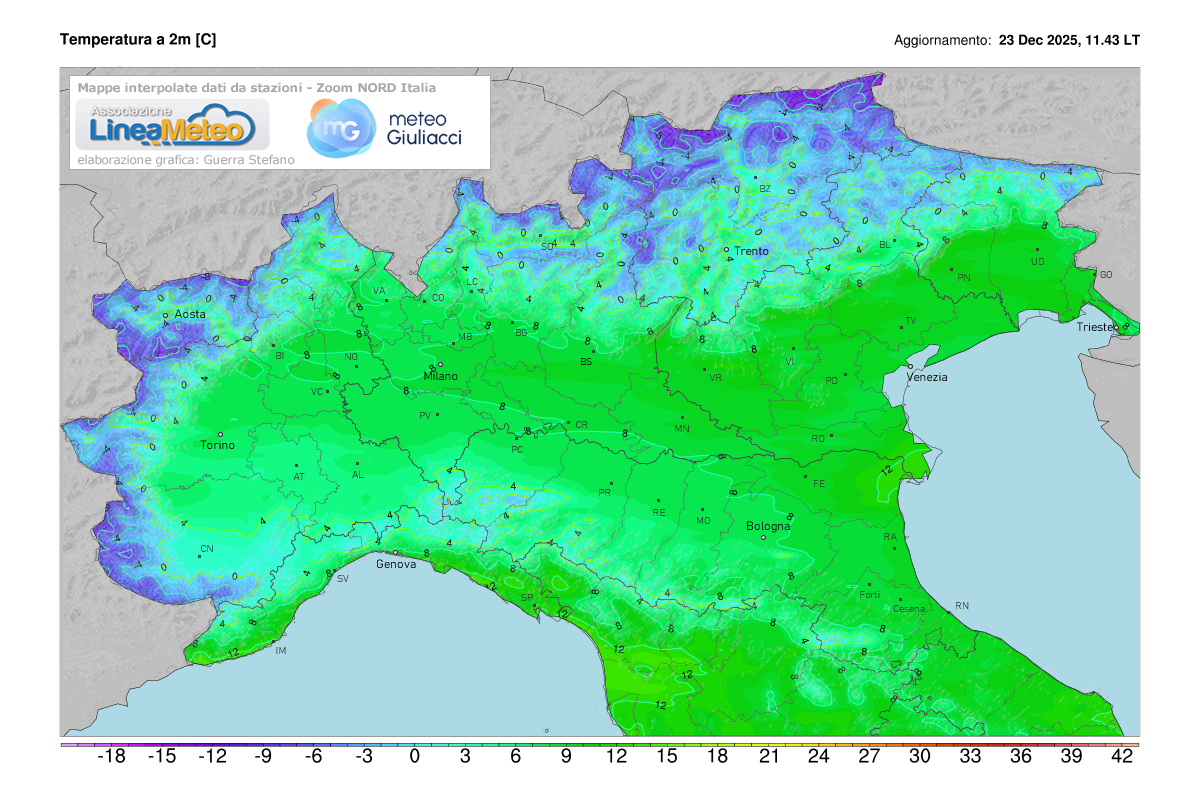This screenshot has height=790, width=1200.
Task: Select the Bologna city marker
Action: 764,537
